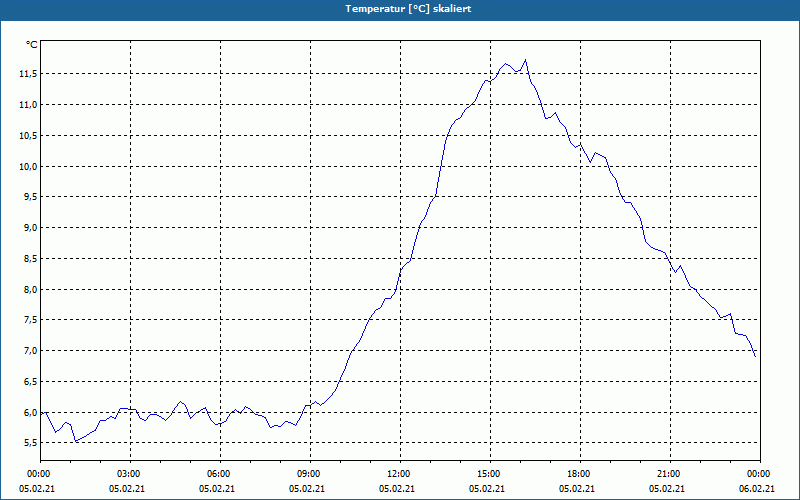Screen dimensions: 800x500
Task: Click the 15:00 time axis label
Action: tap(490, 474)
